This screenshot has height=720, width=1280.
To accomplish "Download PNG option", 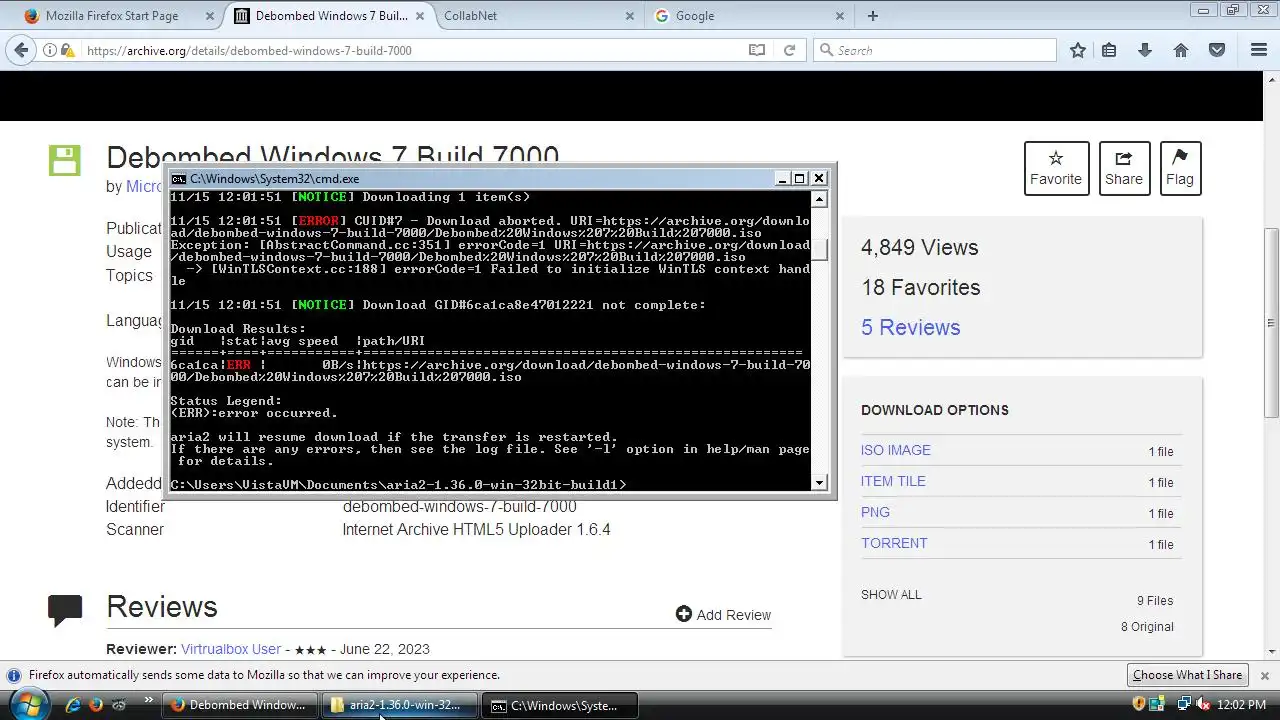I will 875,512.
